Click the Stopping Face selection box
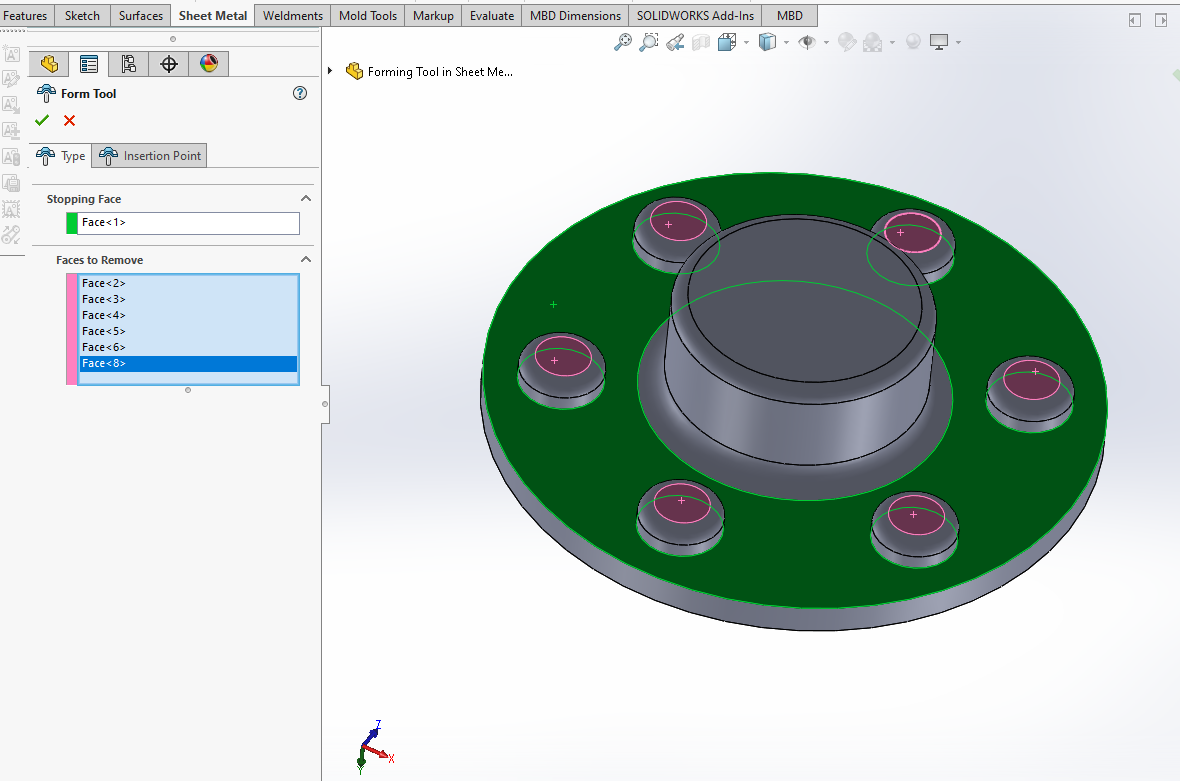Image resolution: width=1180 pixels, height=781 pixels. (188, 222)
